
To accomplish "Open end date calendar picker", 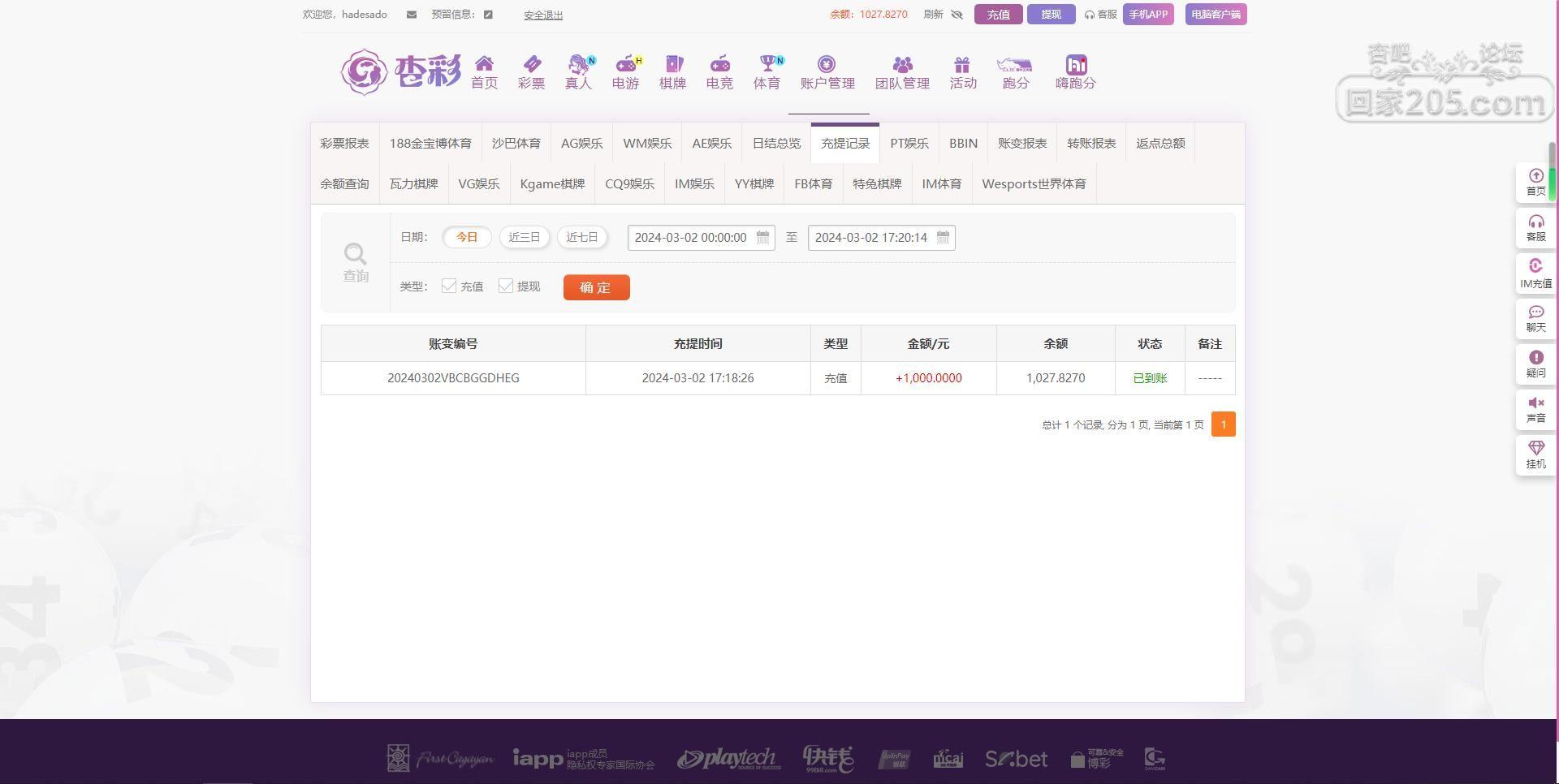I will point(943,237).
